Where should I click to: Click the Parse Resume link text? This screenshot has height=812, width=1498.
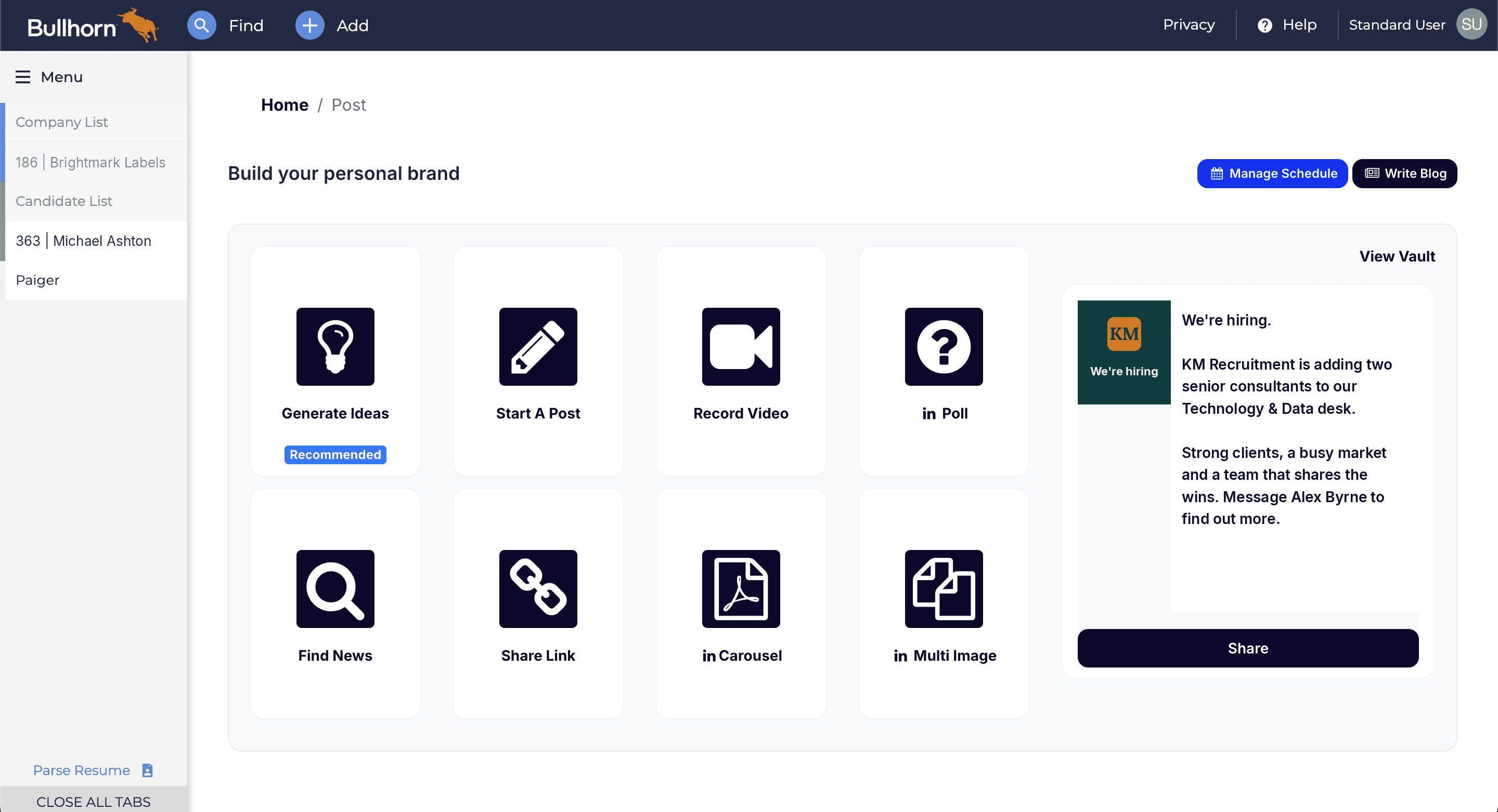82,770
